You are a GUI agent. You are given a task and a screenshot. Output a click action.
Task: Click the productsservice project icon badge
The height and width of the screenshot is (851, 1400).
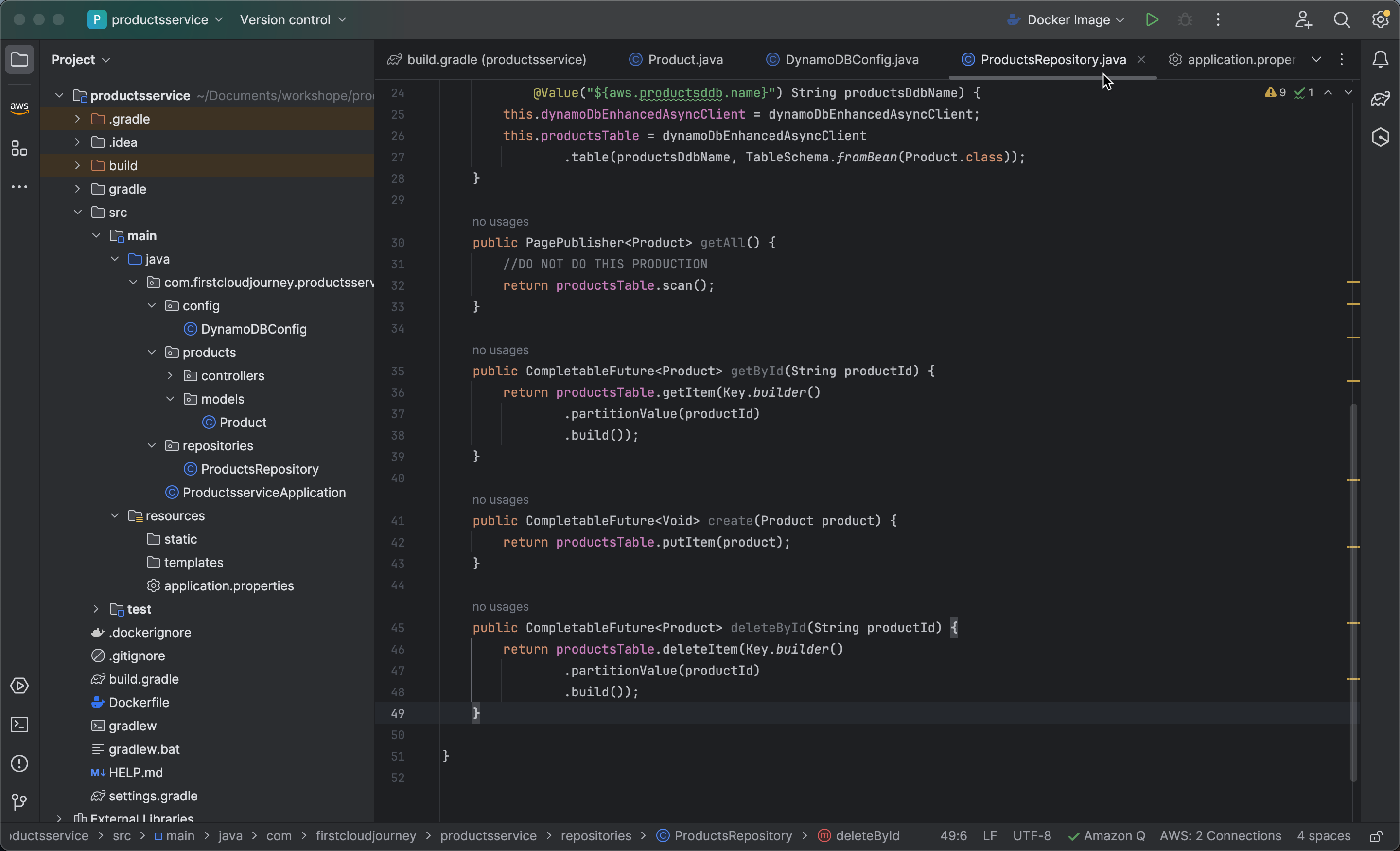coord(97,20)
